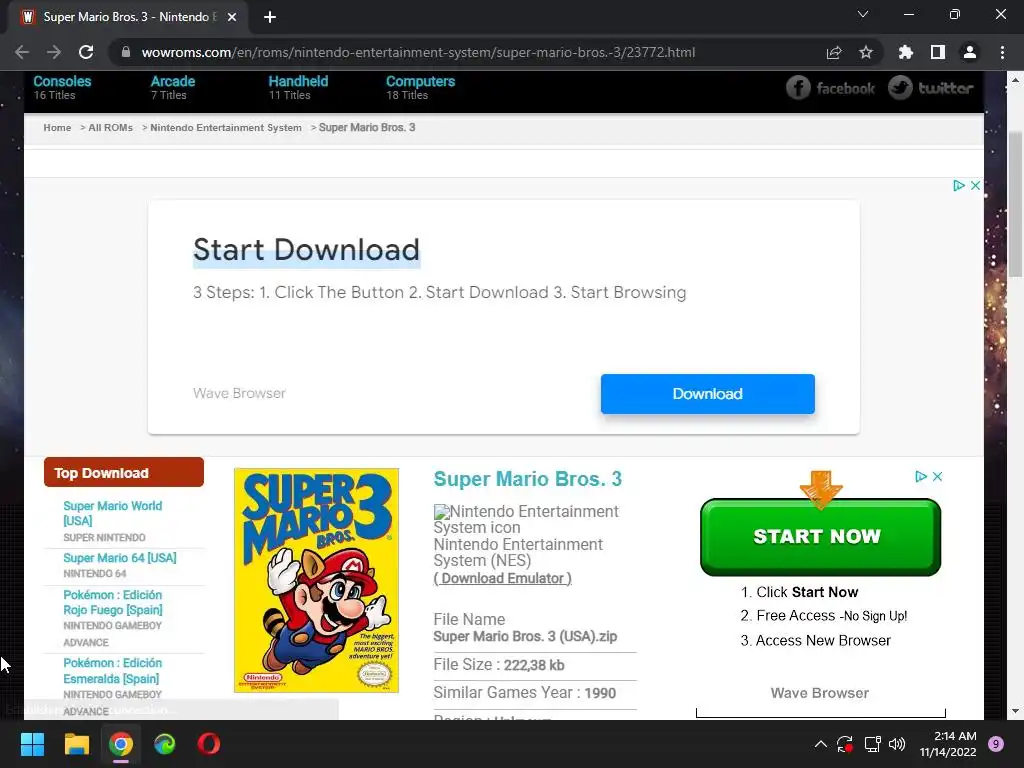Click Similar Games Year 1990
This screenshot has height=768, width=1024.
[524, 693]
